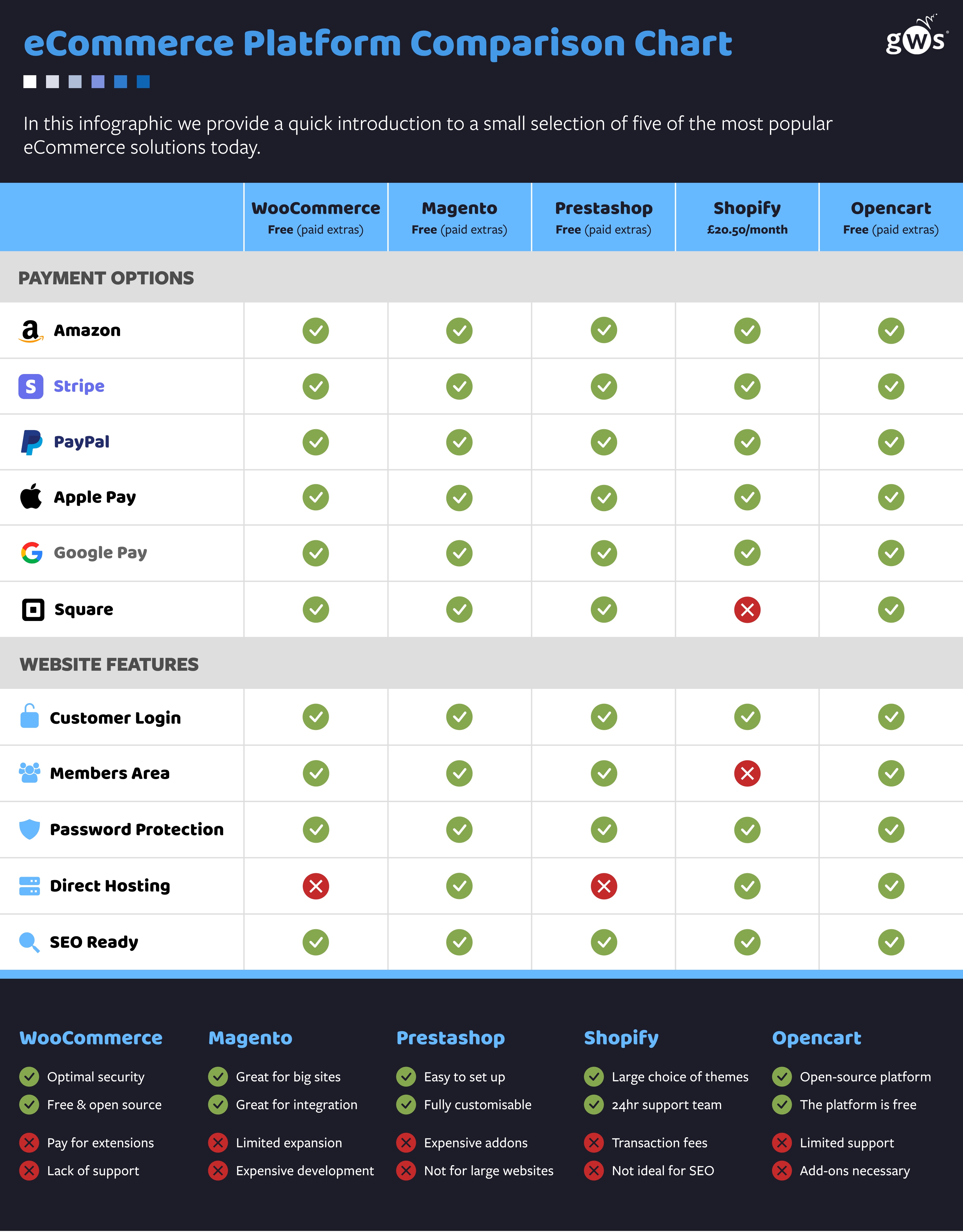Select the Prestashop column header
The width and height of the screenshot is (963, 1232).
coord(604,217)
